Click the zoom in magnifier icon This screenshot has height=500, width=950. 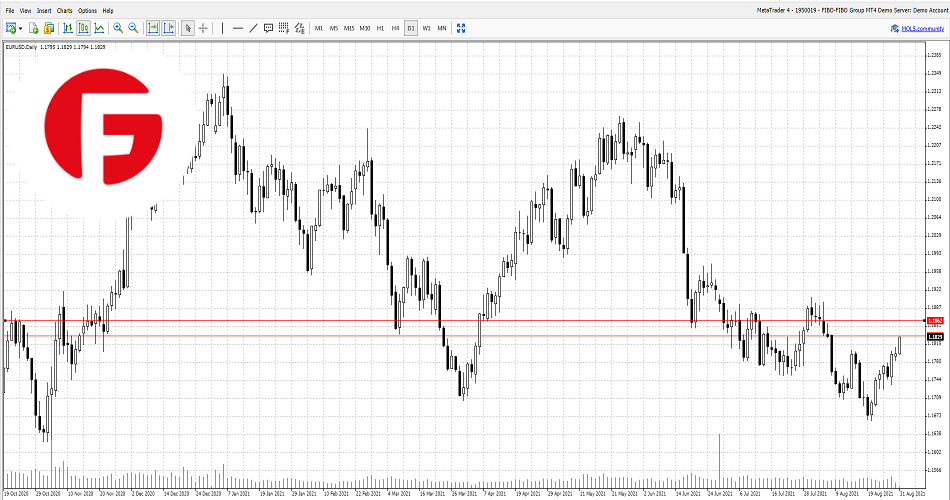[x=118, y=28]
